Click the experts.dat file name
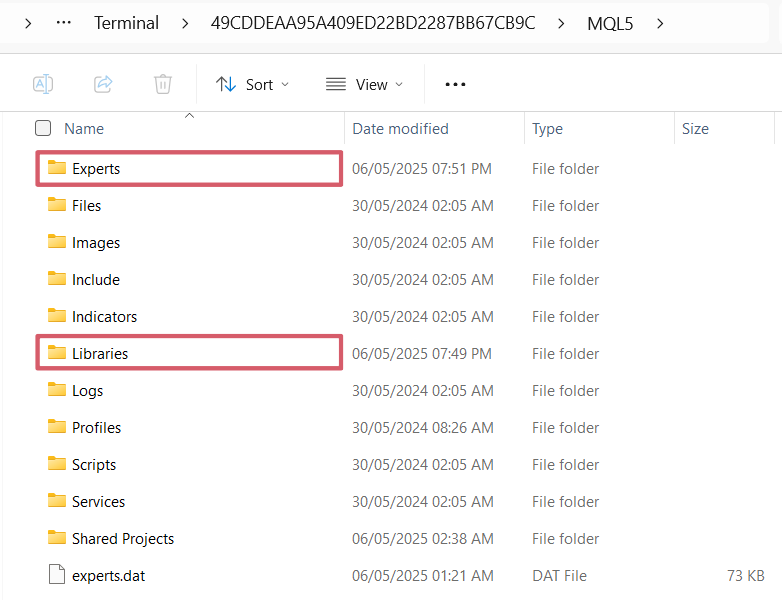 click(108, 576)
